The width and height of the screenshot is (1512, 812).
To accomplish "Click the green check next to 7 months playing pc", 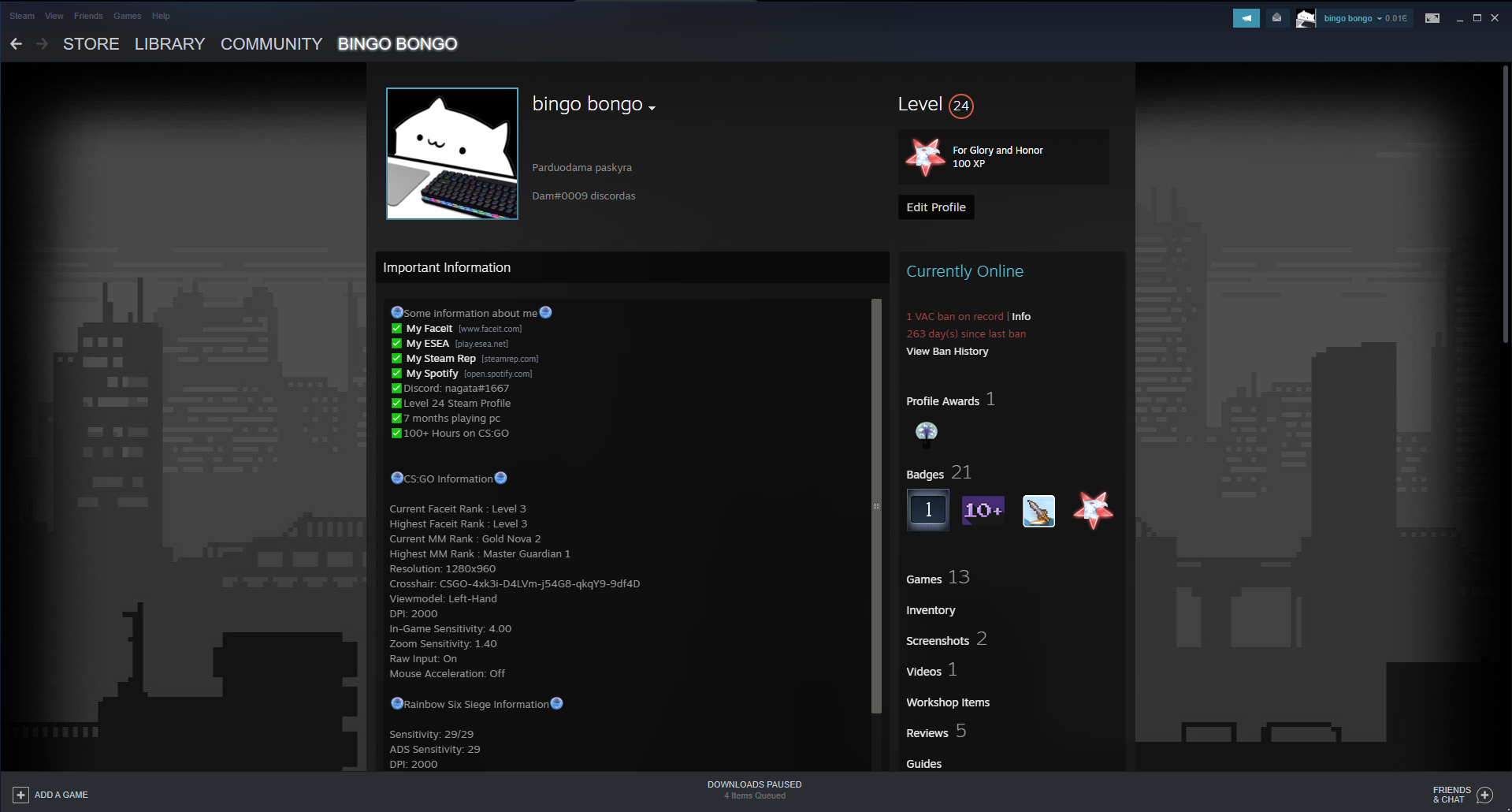I will tap(396, 418).
